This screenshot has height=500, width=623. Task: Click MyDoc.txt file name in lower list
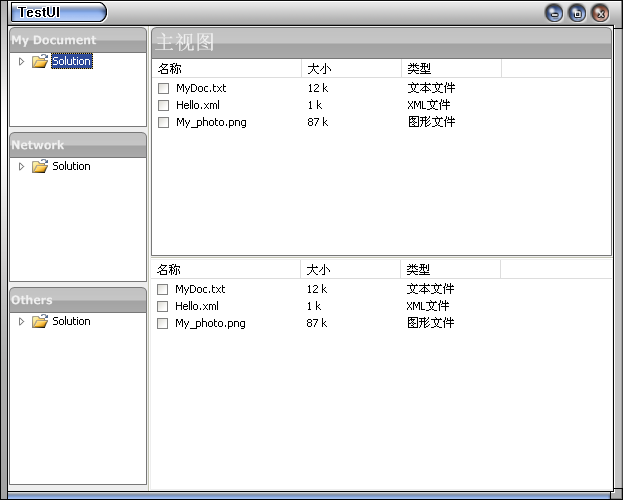tap(200, 289)
